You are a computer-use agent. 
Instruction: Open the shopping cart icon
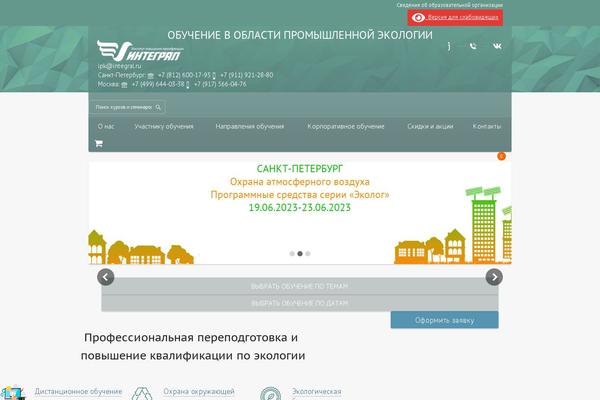[99, 144]
